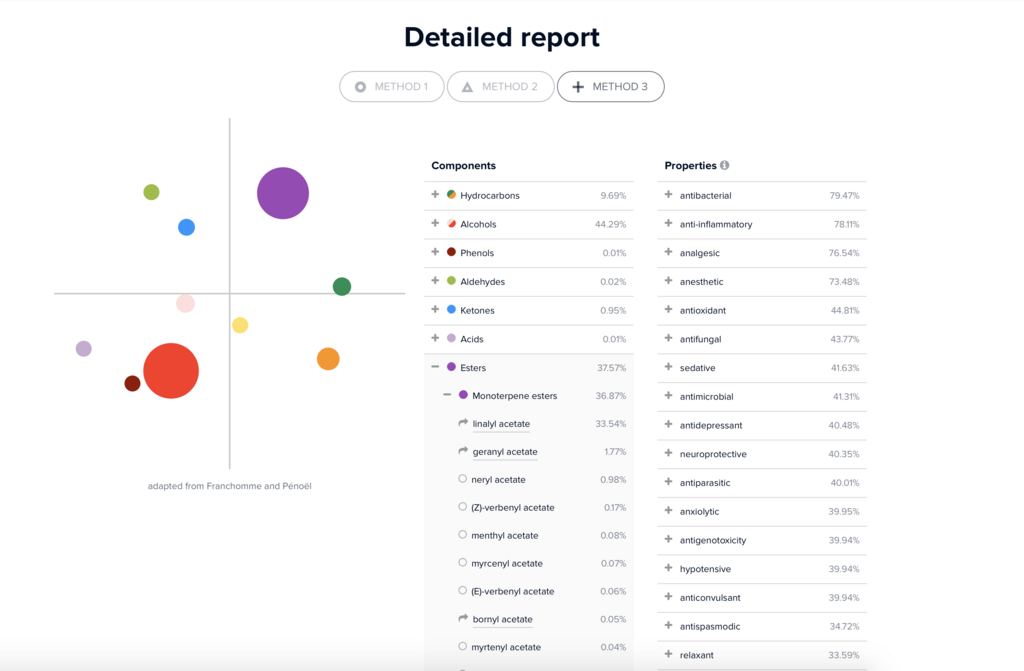Expand the anesthetic property row
1024x671 pixels.
(668, 281)
